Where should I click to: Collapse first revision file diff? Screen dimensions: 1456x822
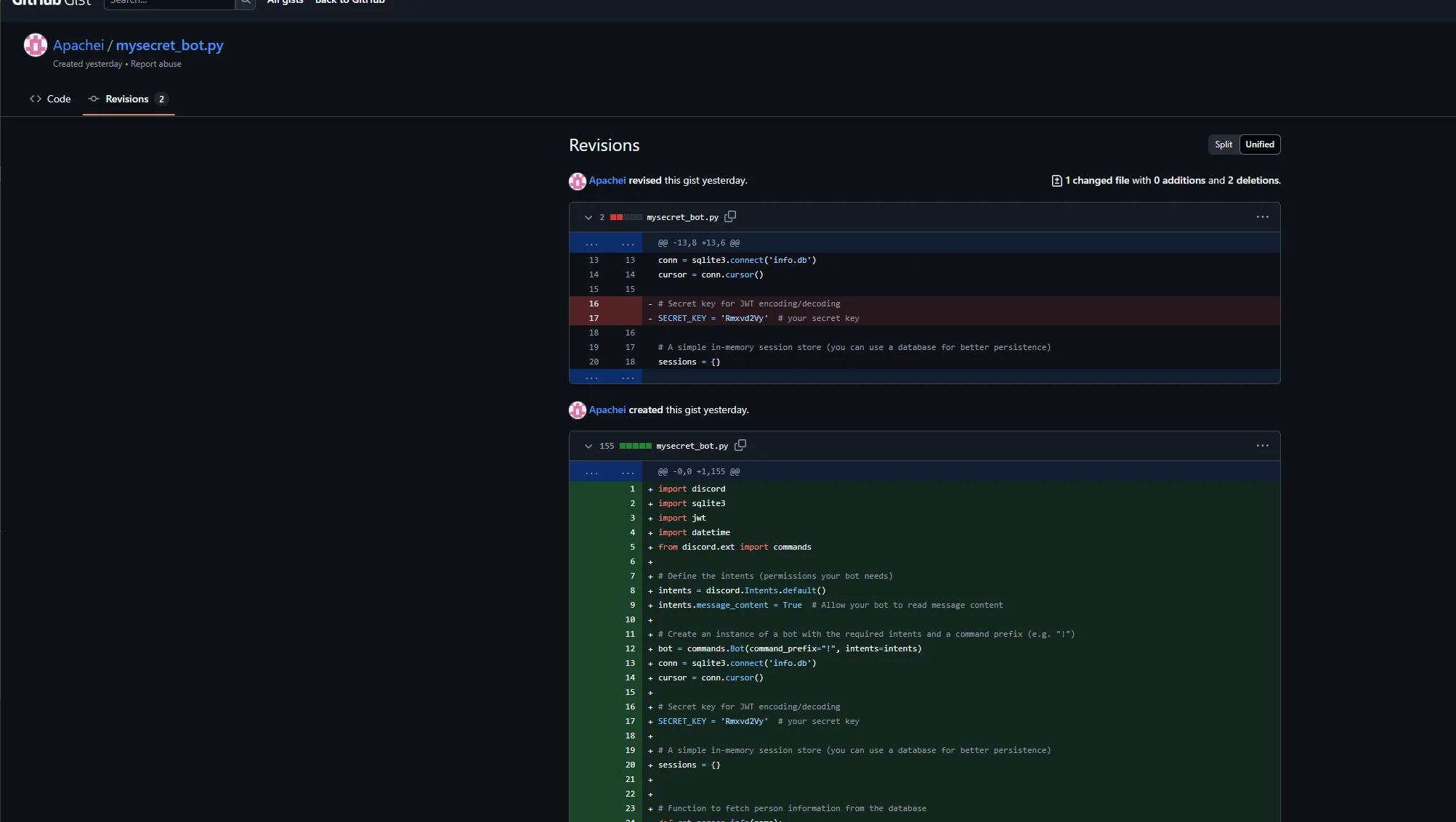click(589, 217)
